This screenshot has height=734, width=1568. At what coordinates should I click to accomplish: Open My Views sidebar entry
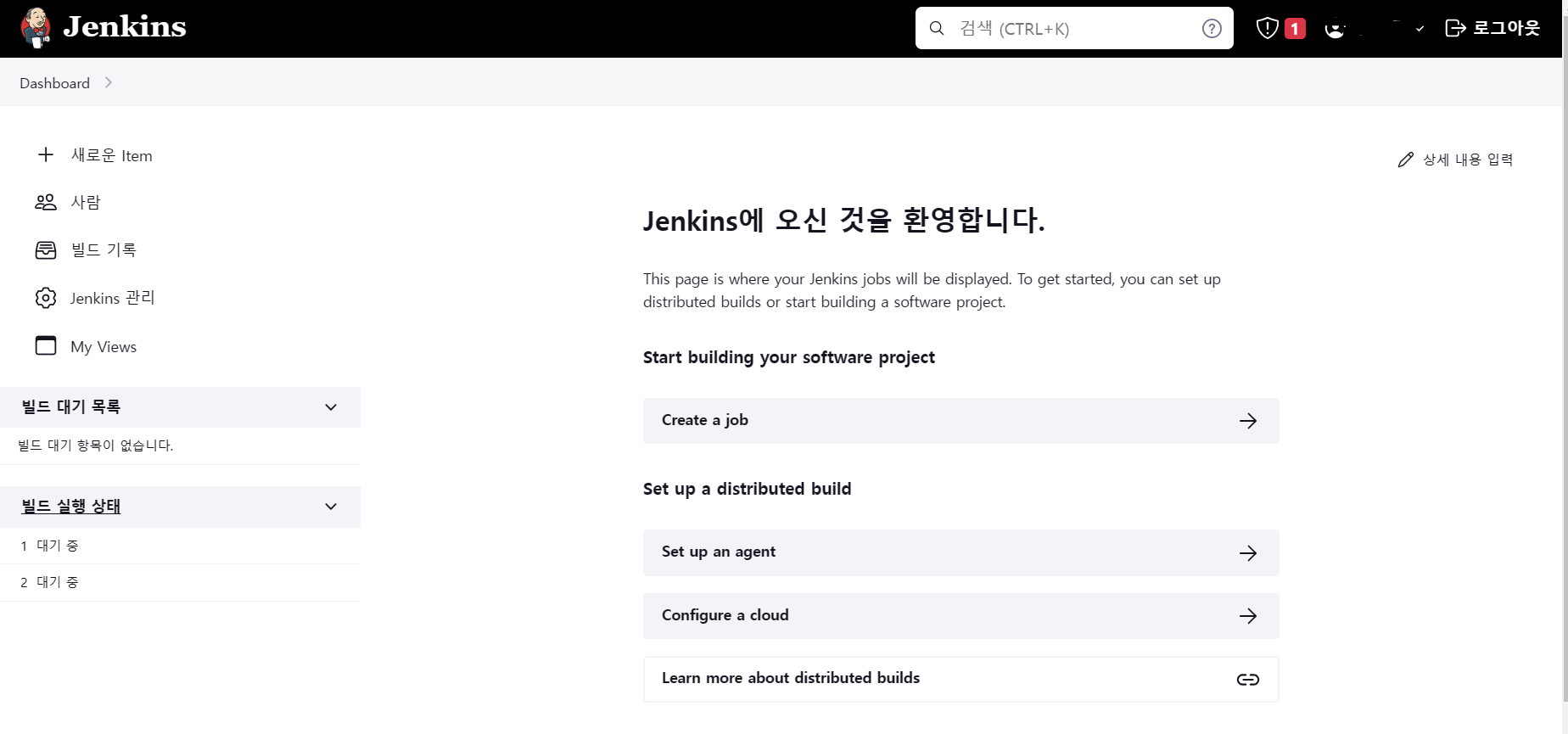click(x=104, y=347)
